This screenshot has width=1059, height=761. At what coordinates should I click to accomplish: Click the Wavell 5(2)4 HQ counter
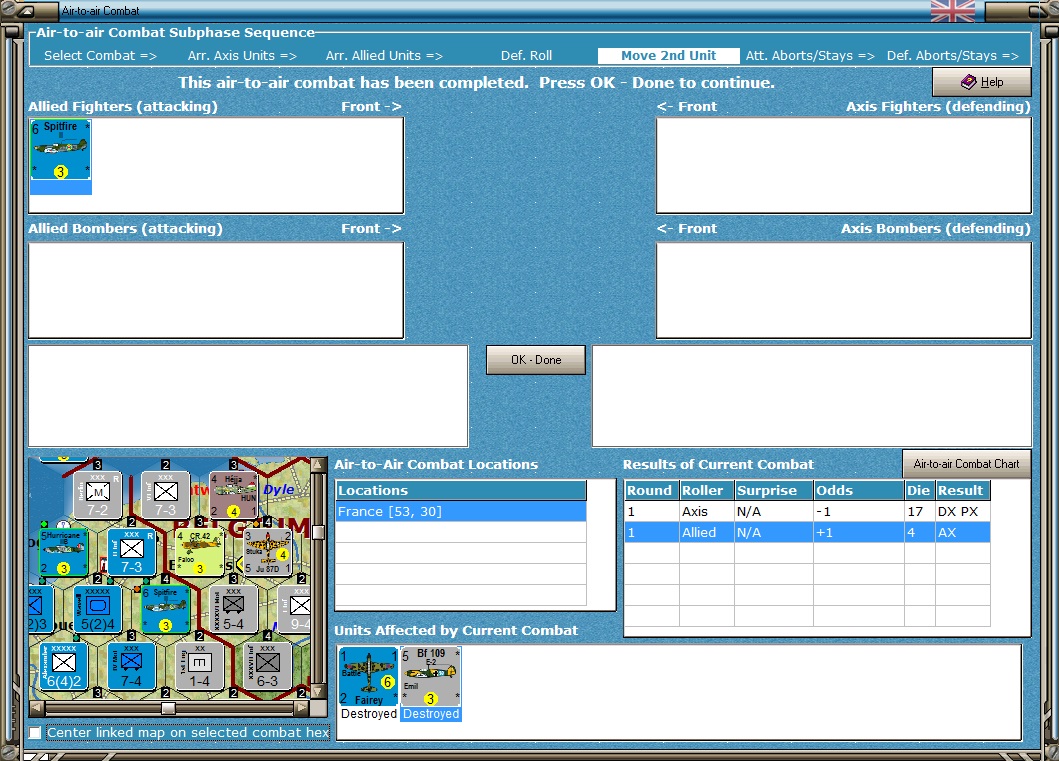coord(98,609)
